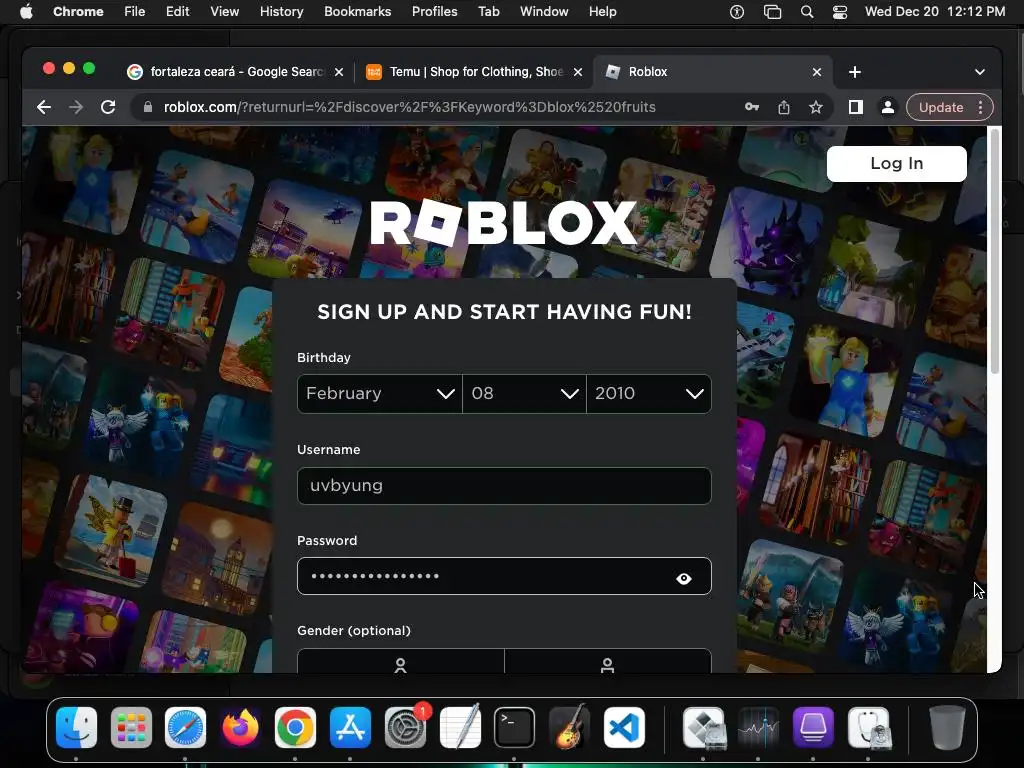Viewport: 1024px width, 768px height.
Task: Click the Username field containing uvbyung
Action: [504, 485]
